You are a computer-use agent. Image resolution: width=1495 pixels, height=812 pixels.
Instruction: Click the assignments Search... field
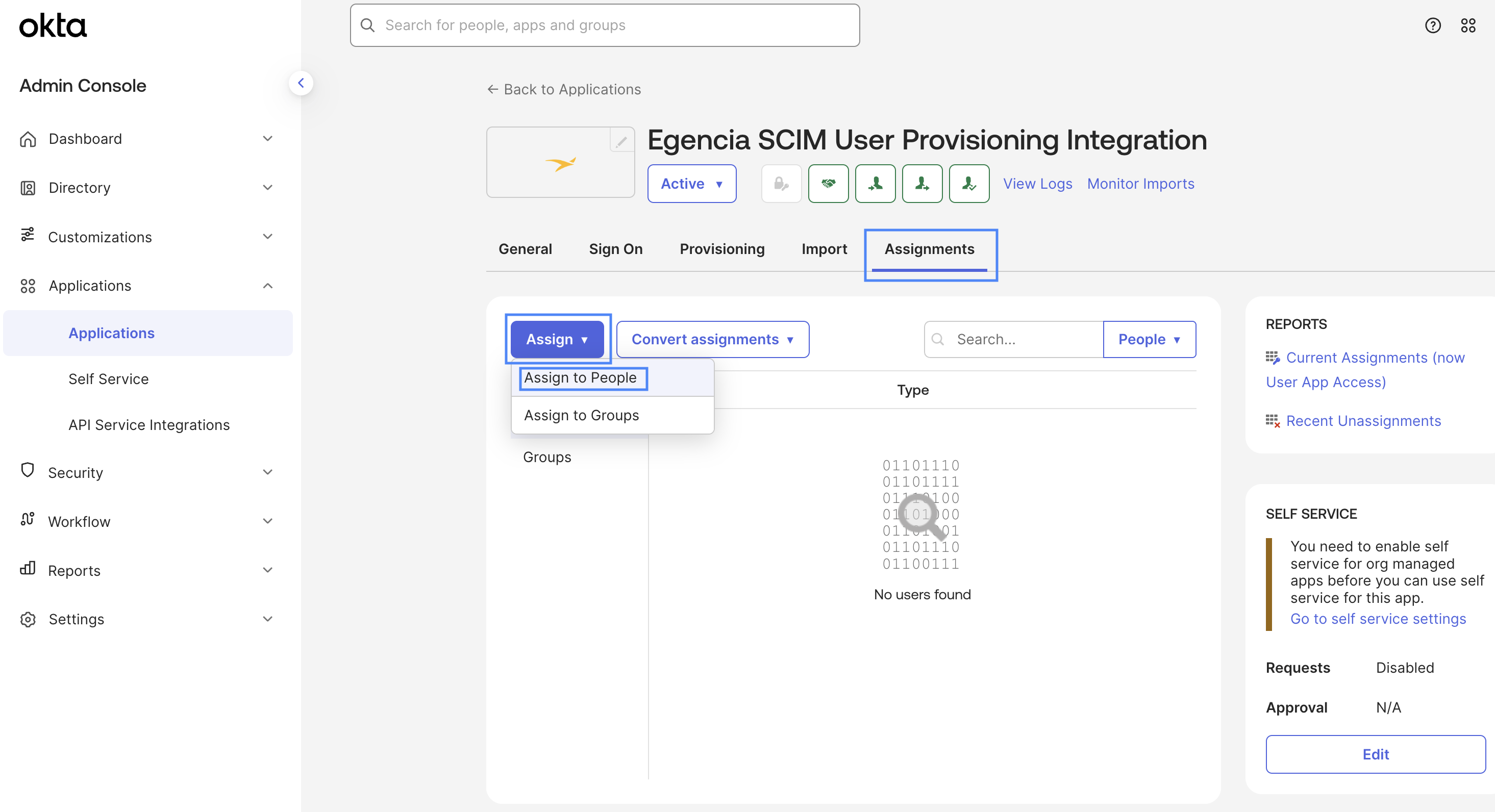pyautogui.click(x=1014, y=339)
